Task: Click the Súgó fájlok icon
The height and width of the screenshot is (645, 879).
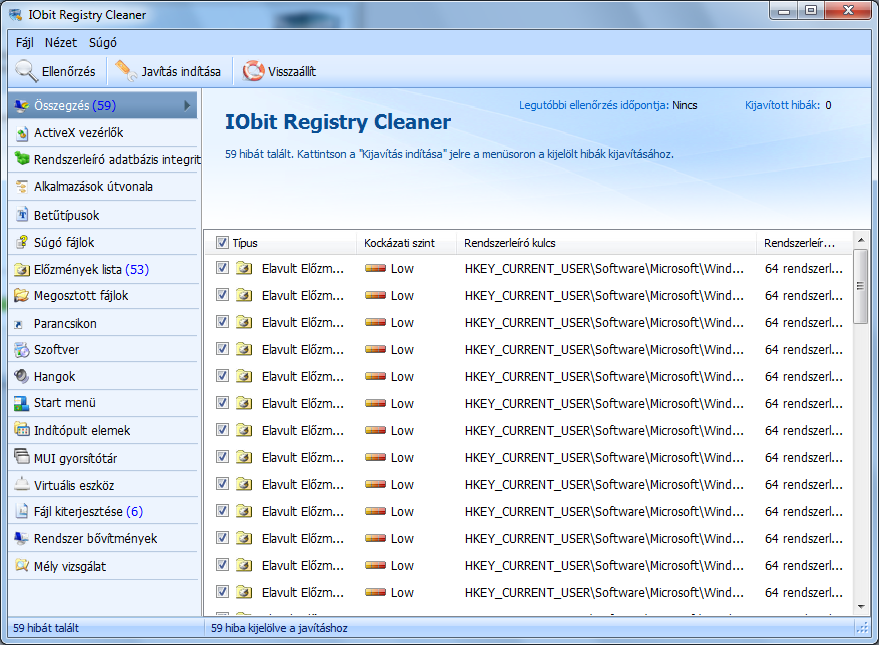Action: pos(22,242)
